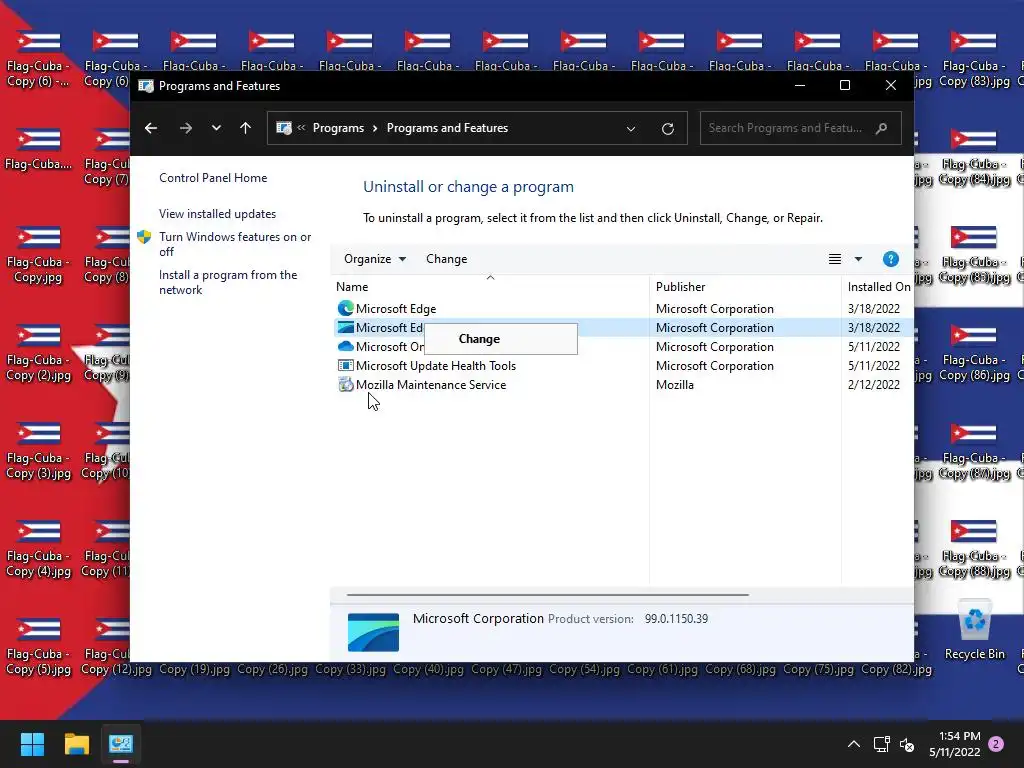Show hidden tray icons chevron

tap(854, 744)
